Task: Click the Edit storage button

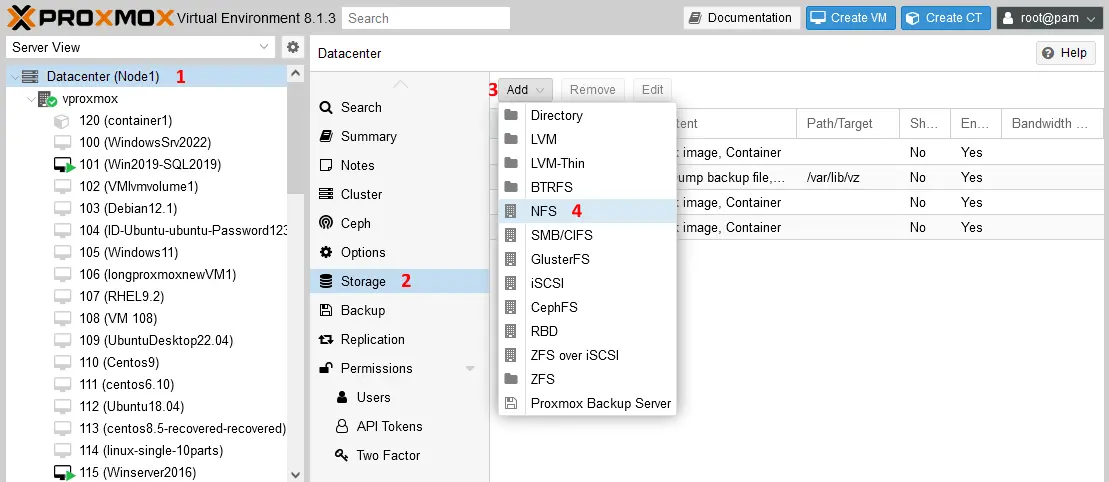Action: coord(652,90)
